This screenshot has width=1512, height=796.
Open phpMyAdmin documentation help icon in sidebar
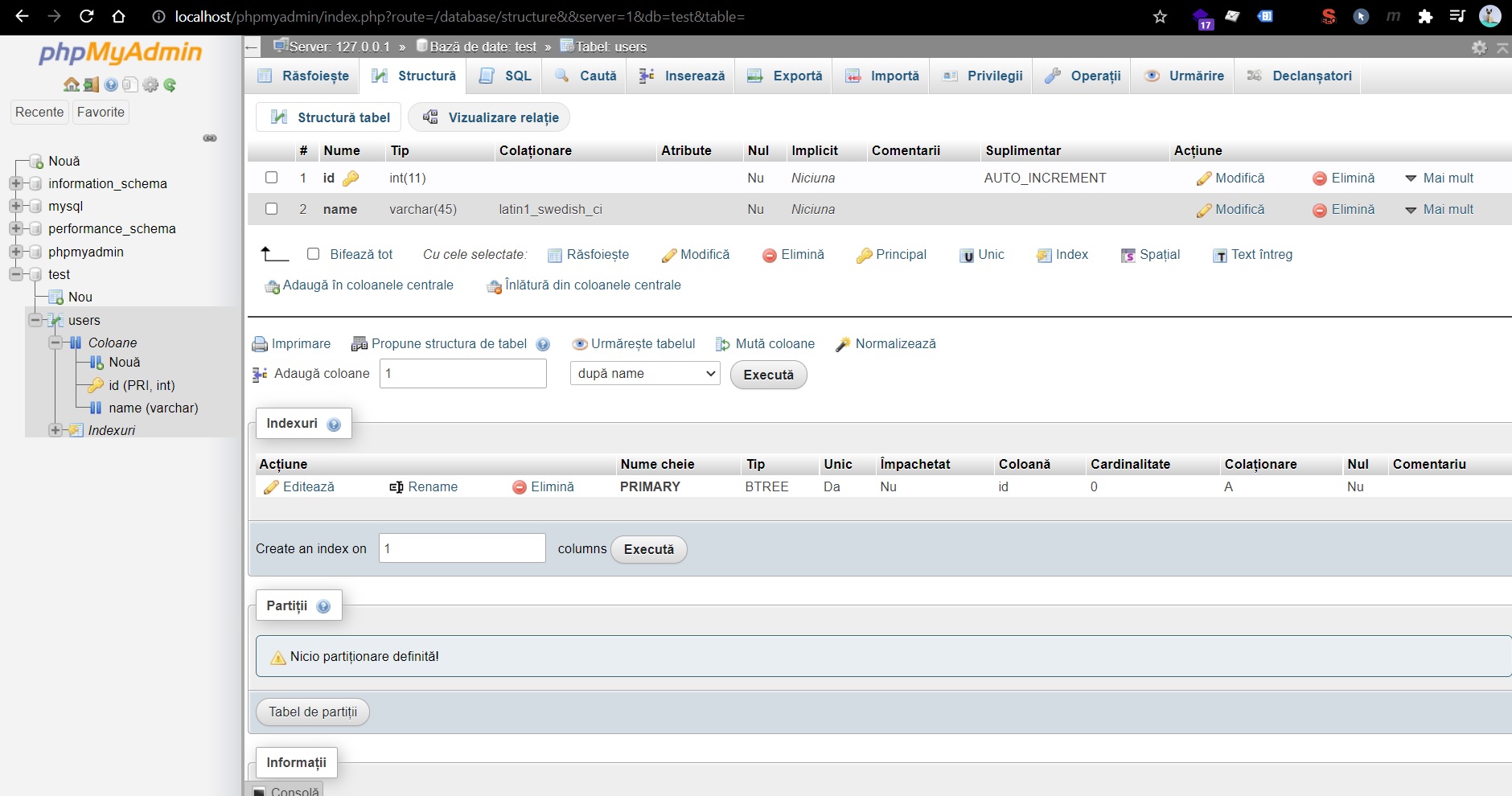point(111,84)
